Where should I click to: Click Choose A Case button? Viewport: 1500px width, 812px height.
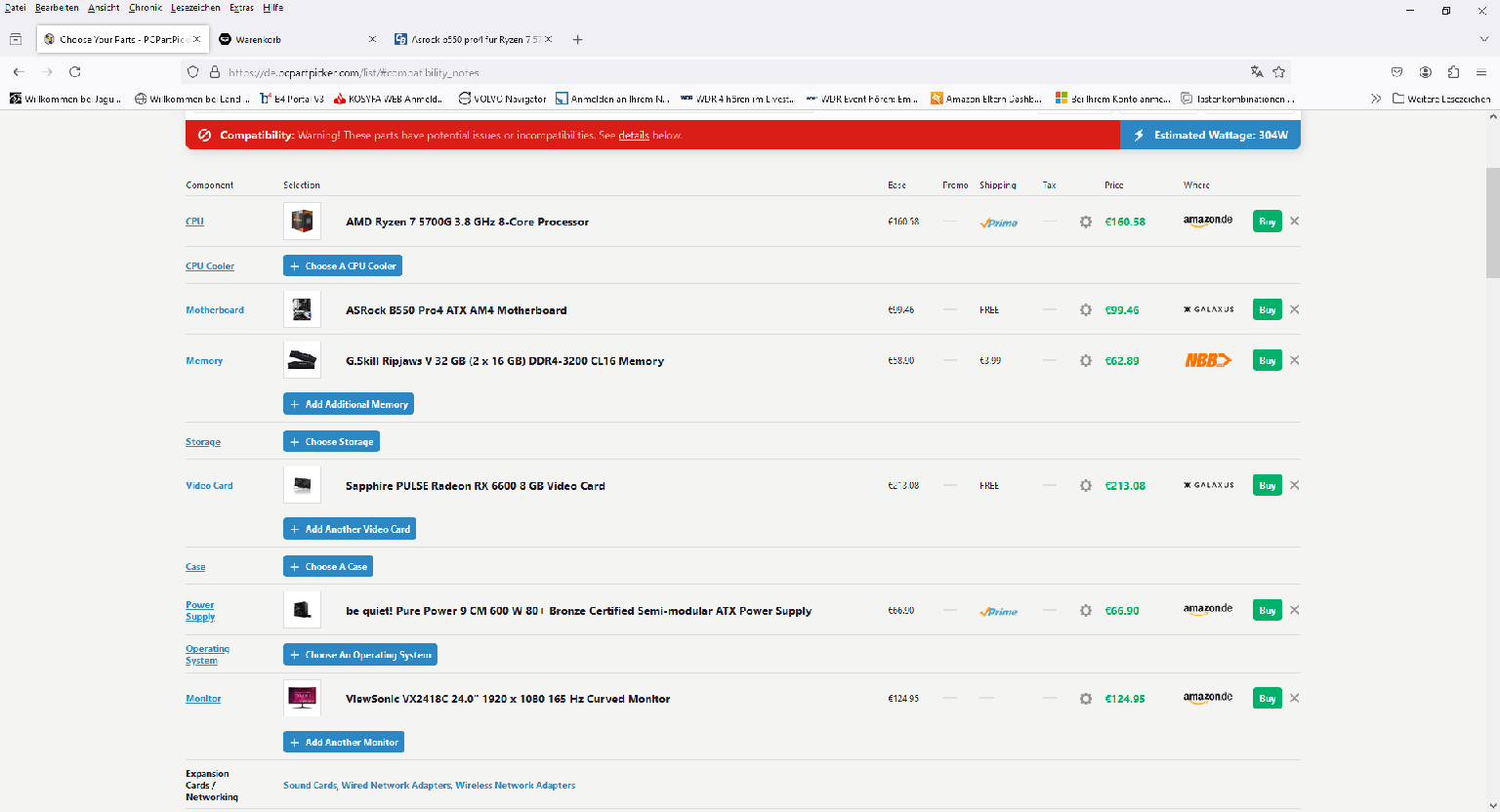tap(328, 566)
